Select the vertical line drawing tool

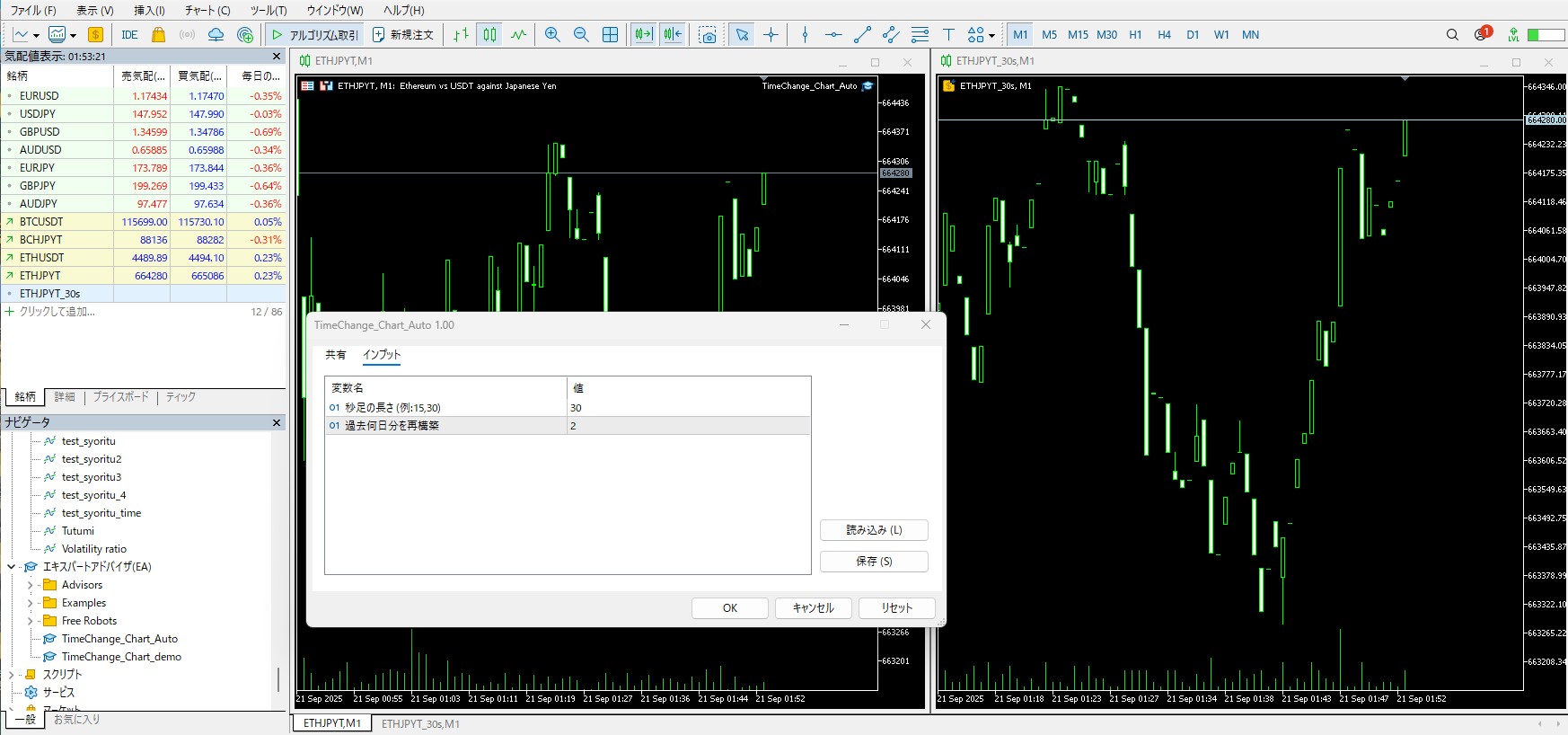click(805, 35)
